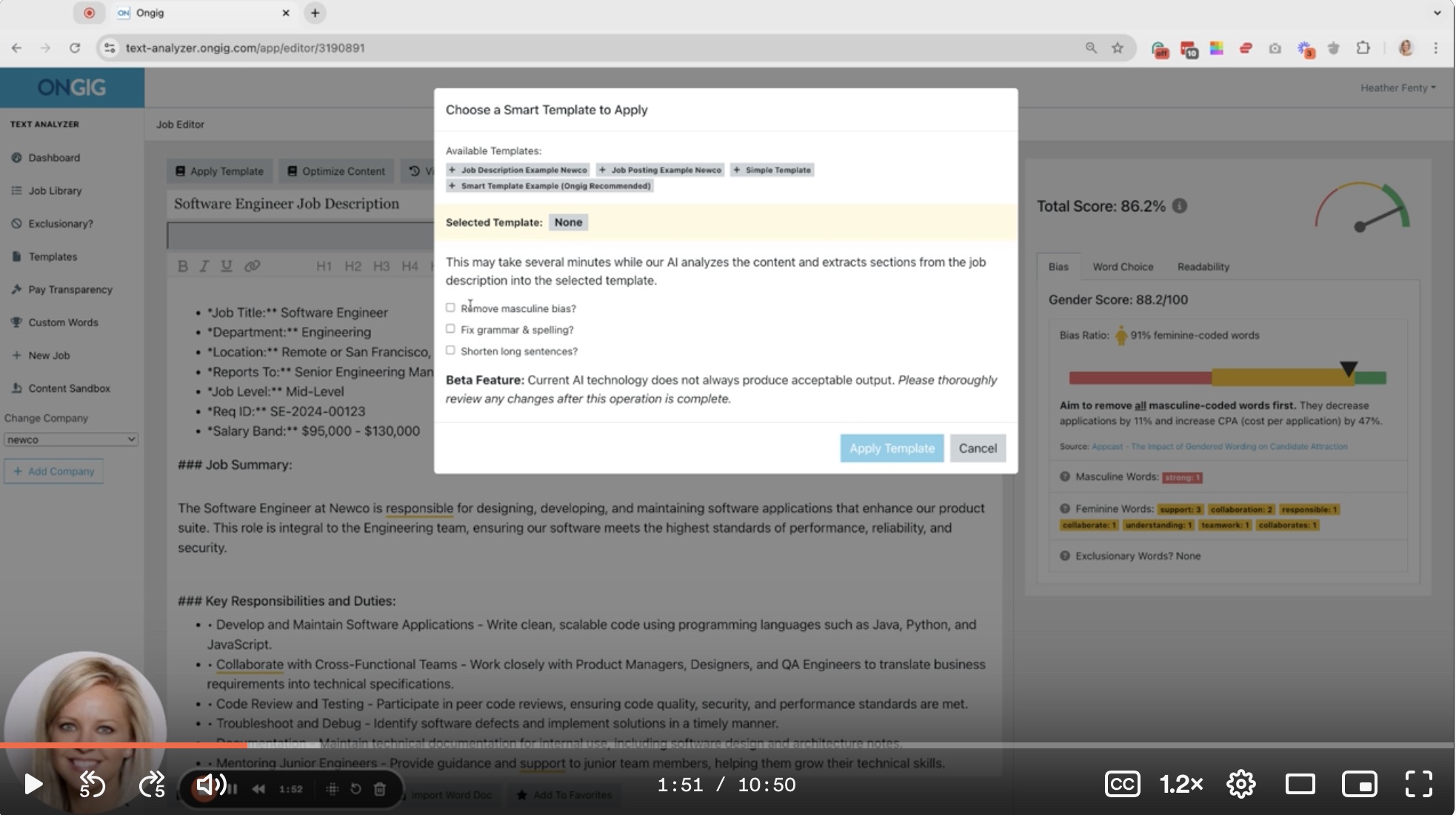This screenshot has width=1456, height=815.
Task: Toggle bold formatting
Action: point(183,266)
